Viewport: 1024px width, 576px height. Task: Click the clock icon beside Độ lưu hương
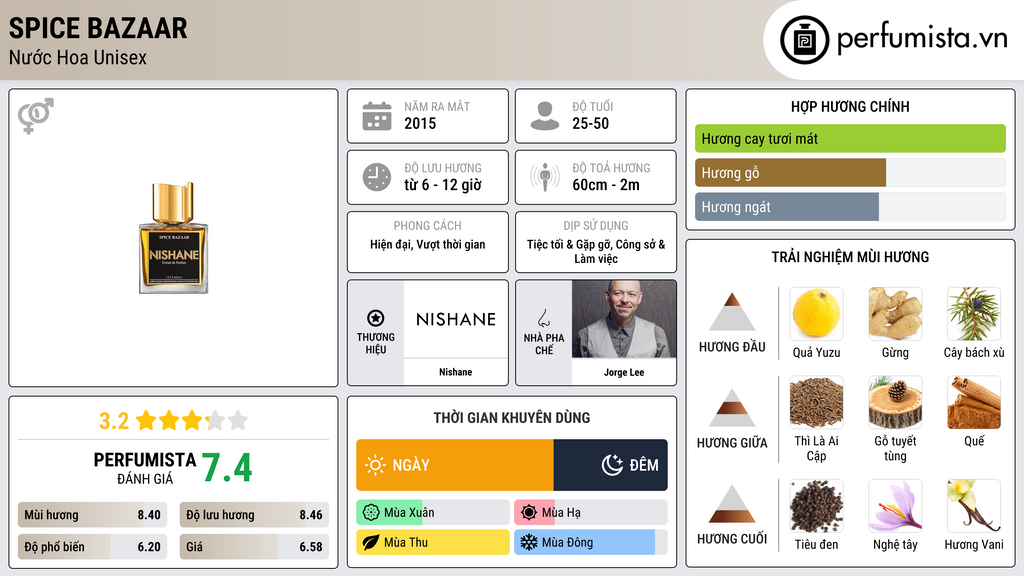pyautogui.click(x=377, y=177)
